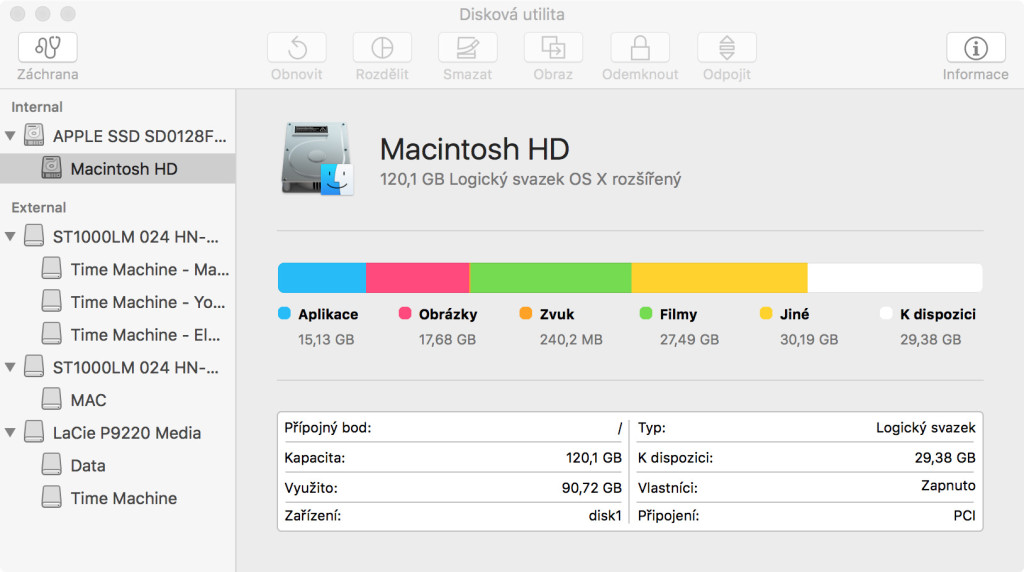
Task: Click the Obrázky legend label
Action: coord(448,314)
